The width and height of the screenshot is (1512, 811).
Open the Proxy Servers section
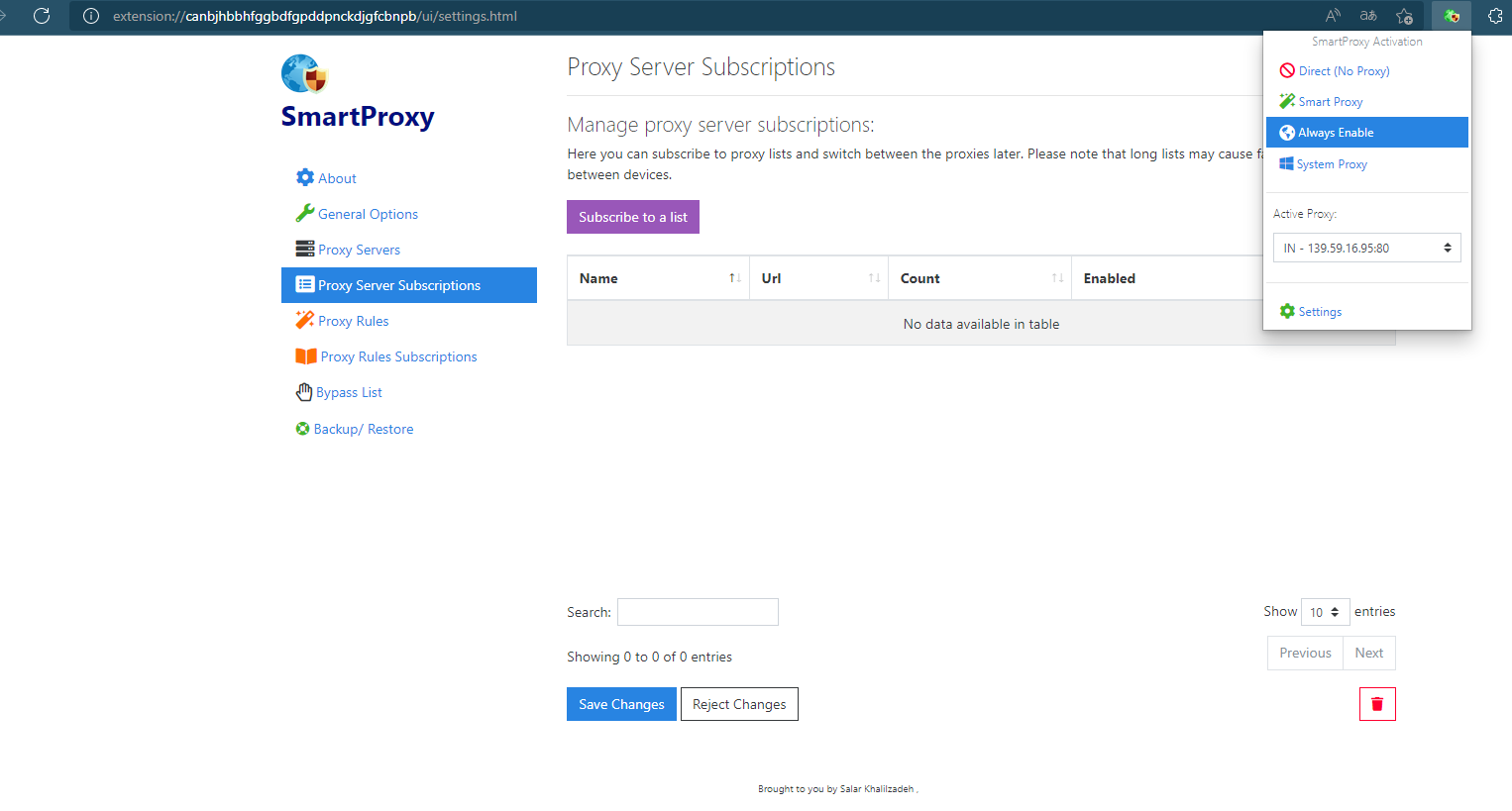(x=409, y=250)
